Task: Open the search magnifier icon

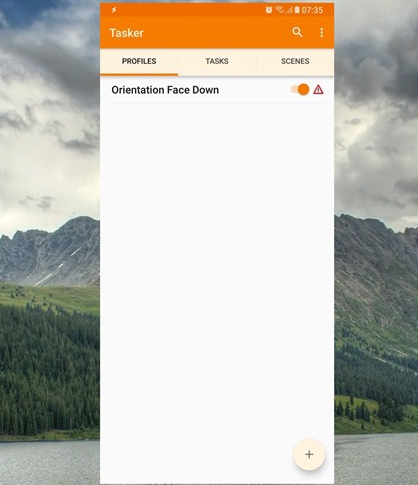Action: coord(297,32)
